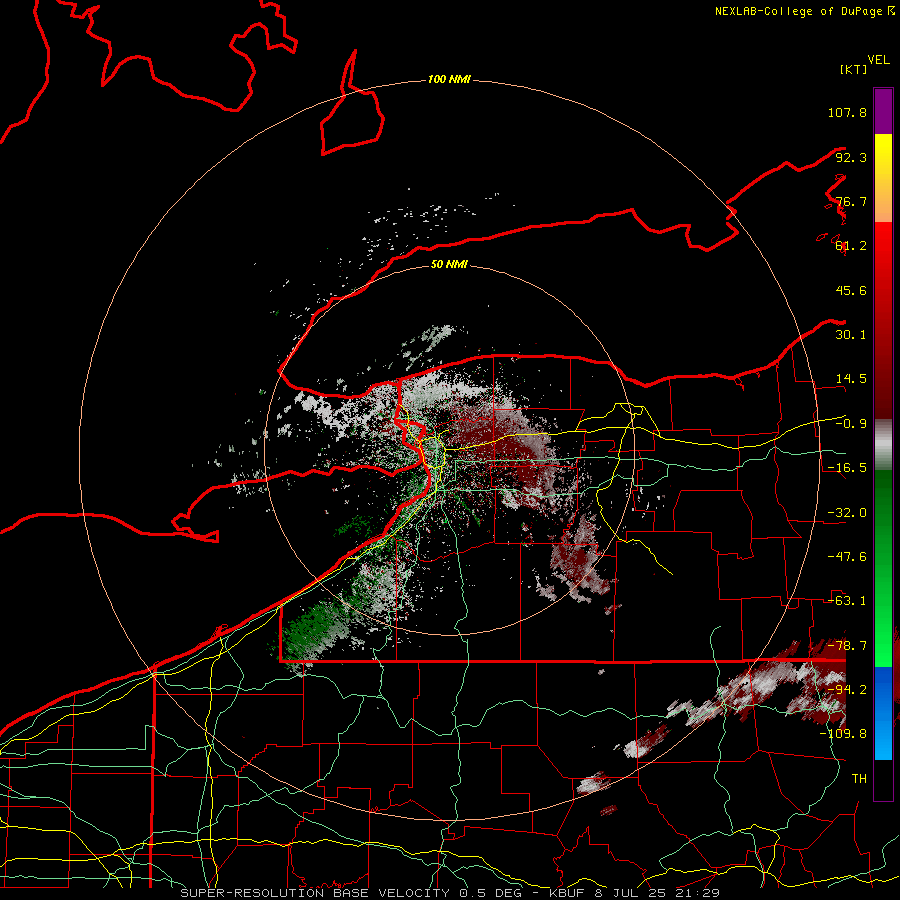Viewport: 900px width, 900px height.
Task: Select the -16.5 velocity scale value
Action: point(847,468)
